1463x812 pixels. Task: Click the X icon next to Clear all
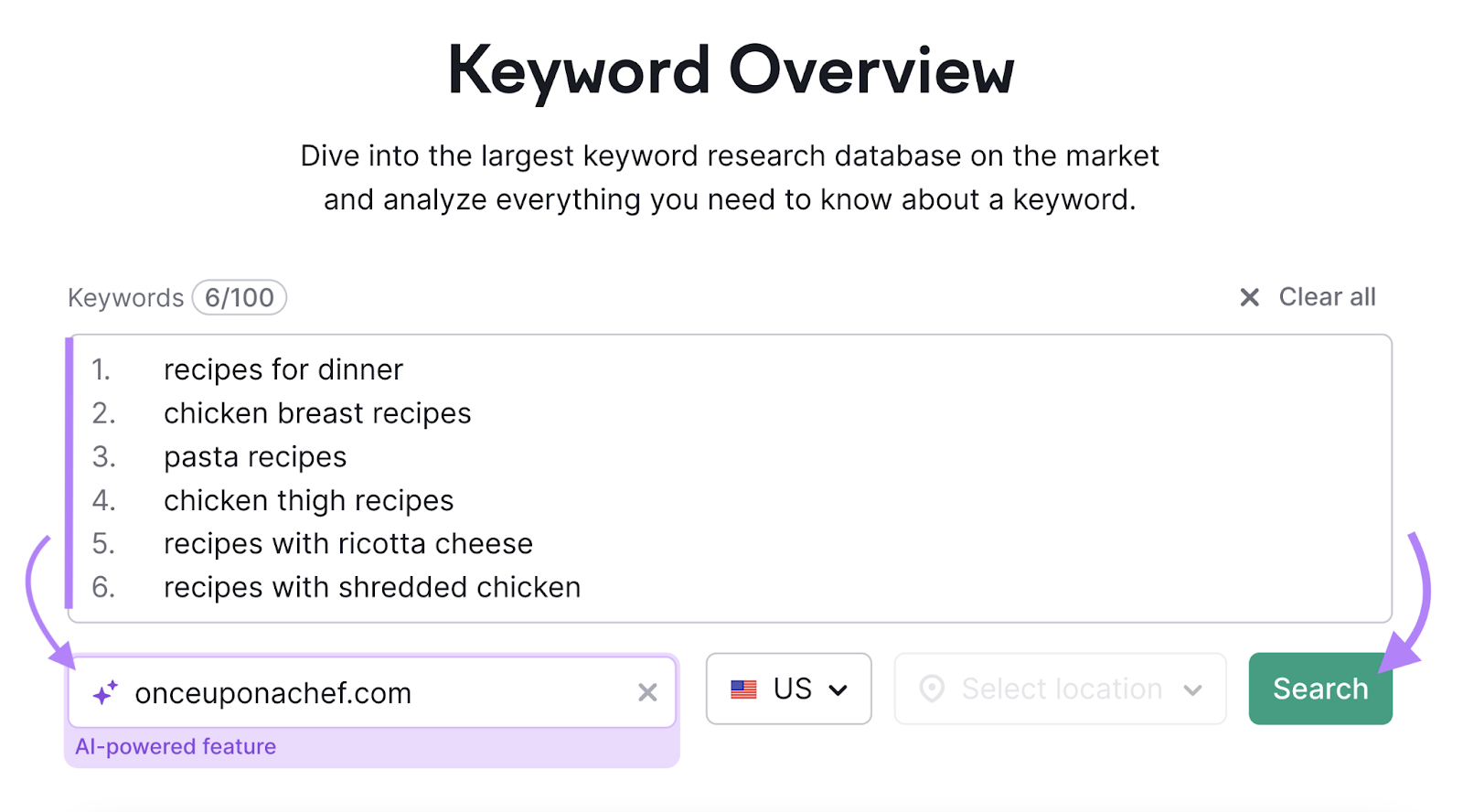coord(1249,296)
